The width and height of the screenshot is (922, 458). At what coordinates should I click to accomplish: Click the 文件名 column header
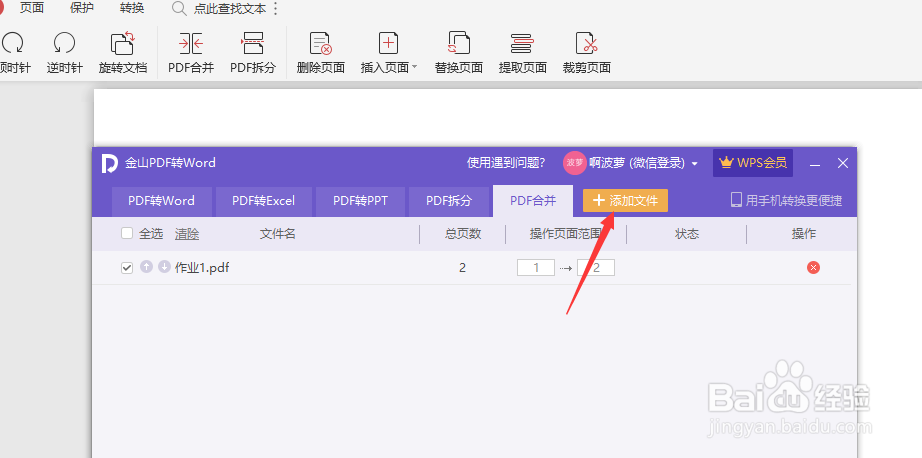tap(278, 234)
